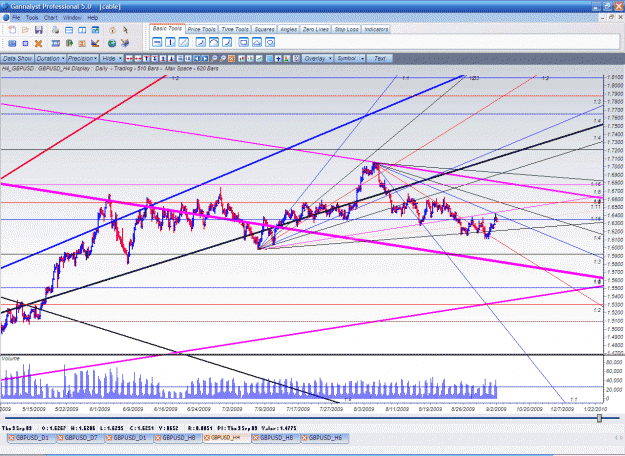Click the Open folder icon

tap(25, 30)
